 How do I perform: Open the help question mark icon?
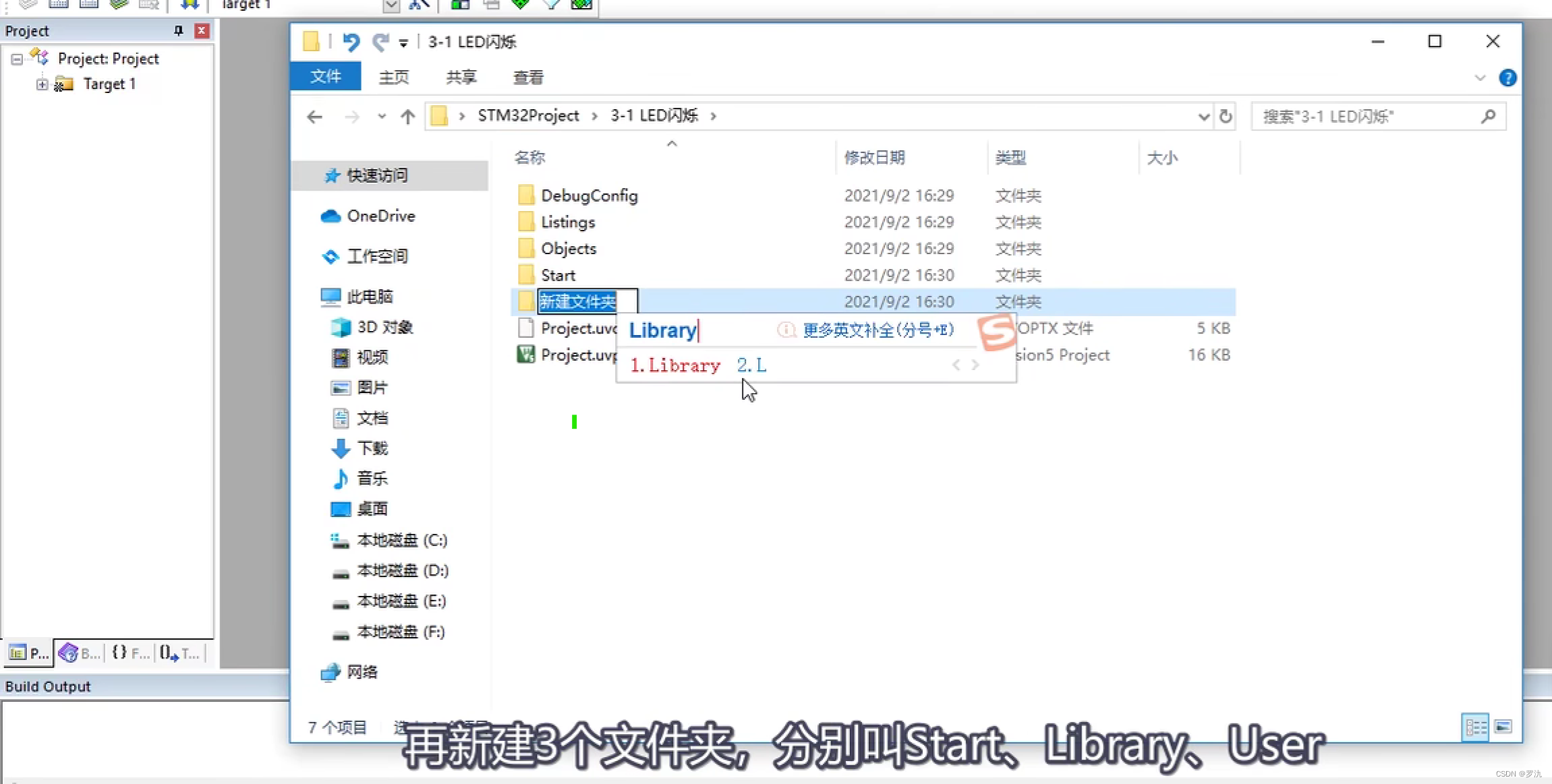click(1507, 78)
